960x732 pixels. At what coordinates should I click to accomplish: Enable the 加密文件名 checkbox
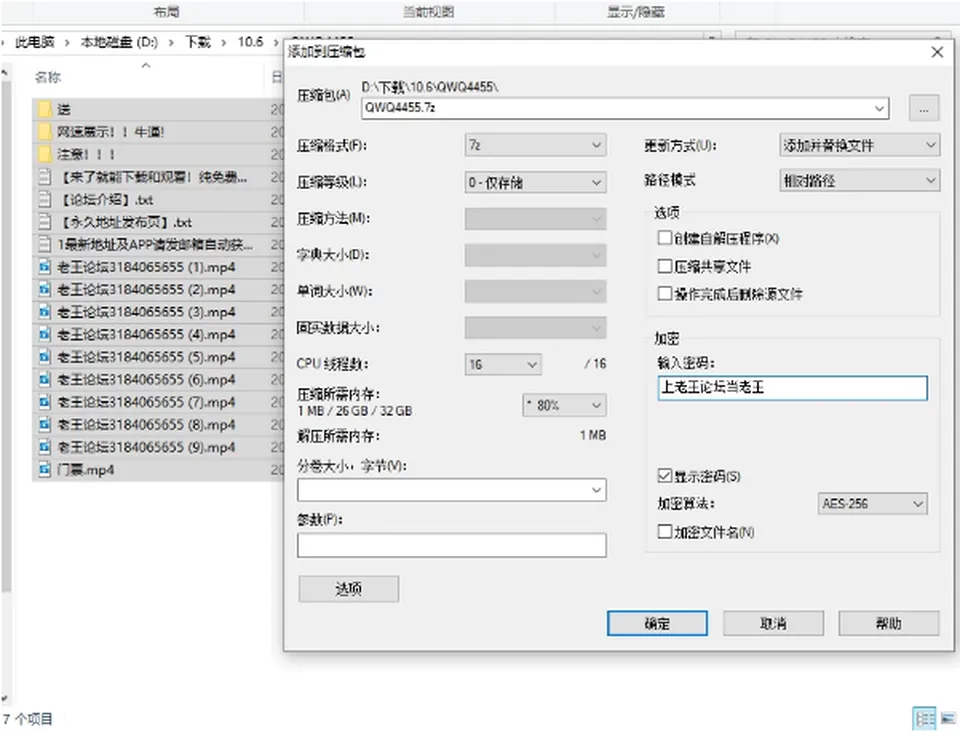point(665,531)
